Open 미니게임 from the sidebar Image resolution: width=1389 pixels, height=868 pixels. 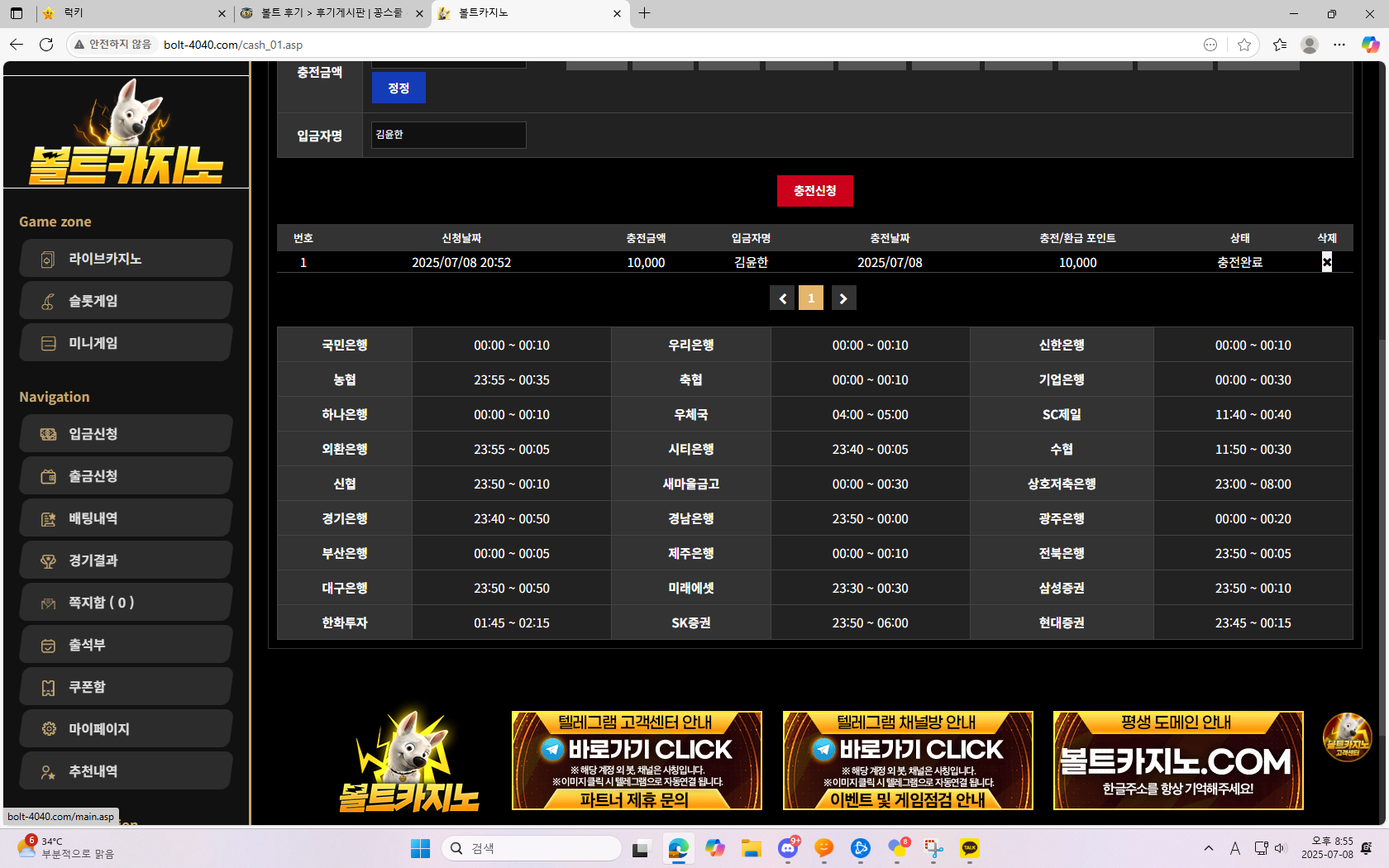pyautogui.click(x=126, y=343)
